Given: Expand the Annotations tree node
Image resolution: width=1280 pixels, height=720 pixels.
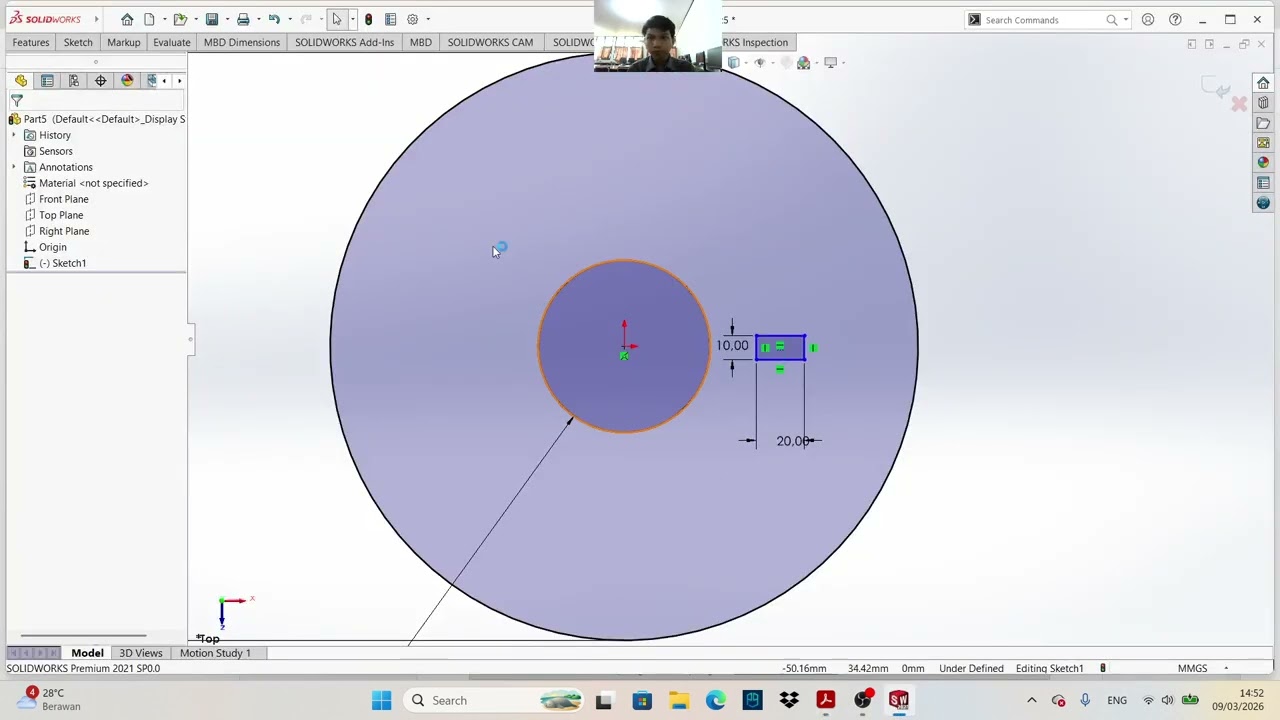Looking at the screenshot, I should (14, 167).
